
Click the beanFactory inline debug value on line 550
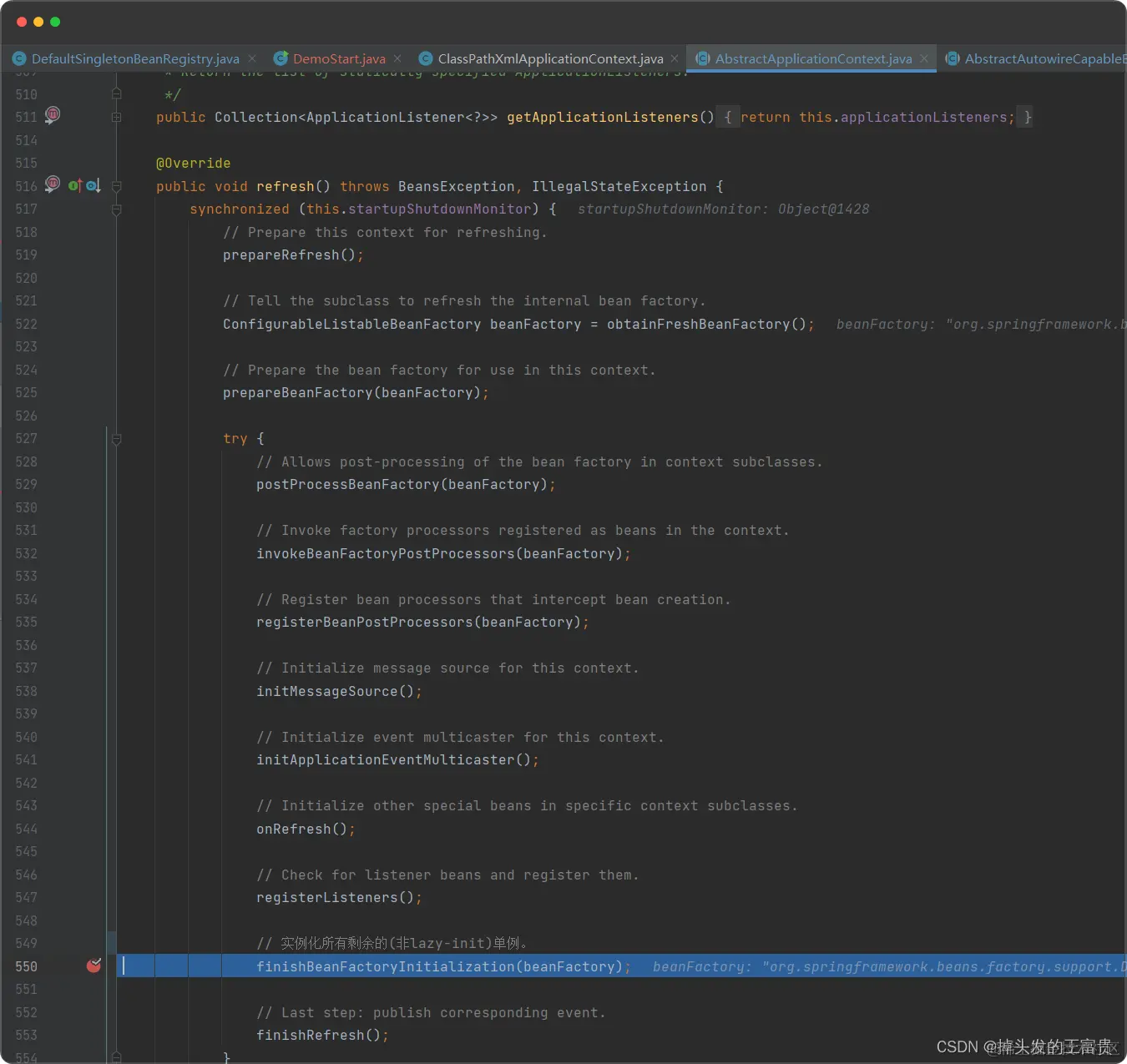pos(889,966)
